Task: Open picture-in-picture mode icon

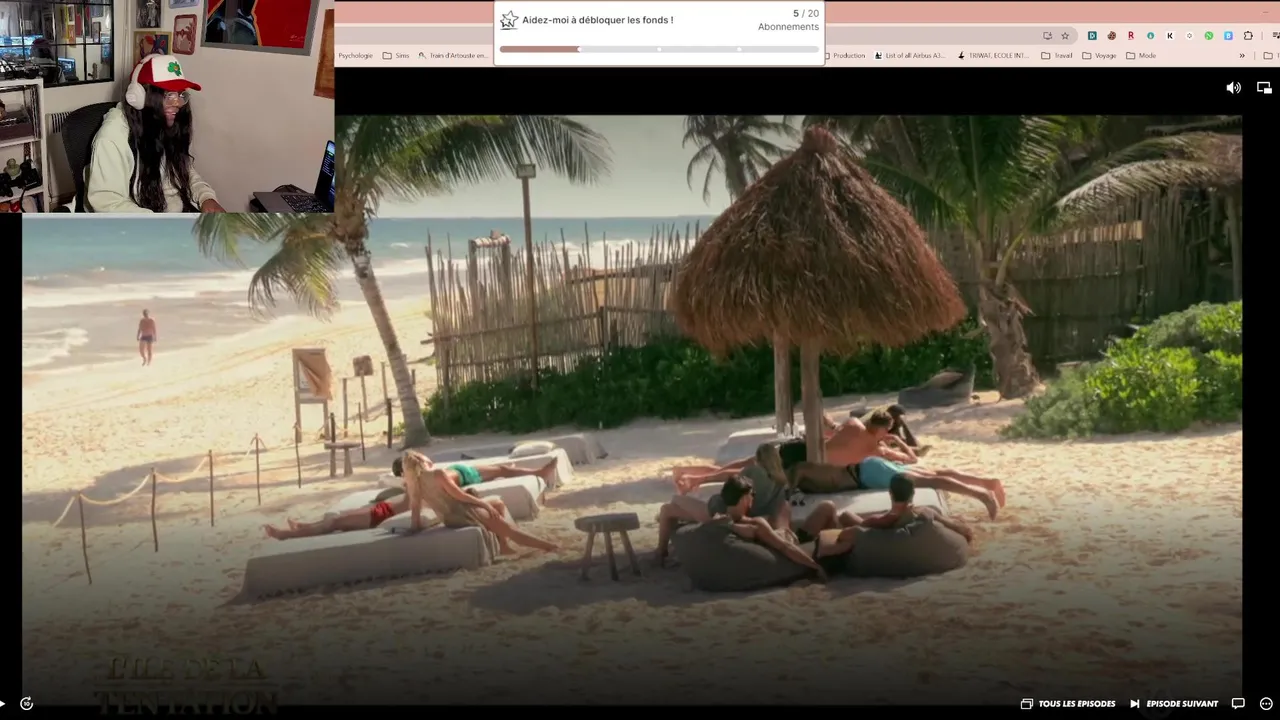Action: 1264,88
